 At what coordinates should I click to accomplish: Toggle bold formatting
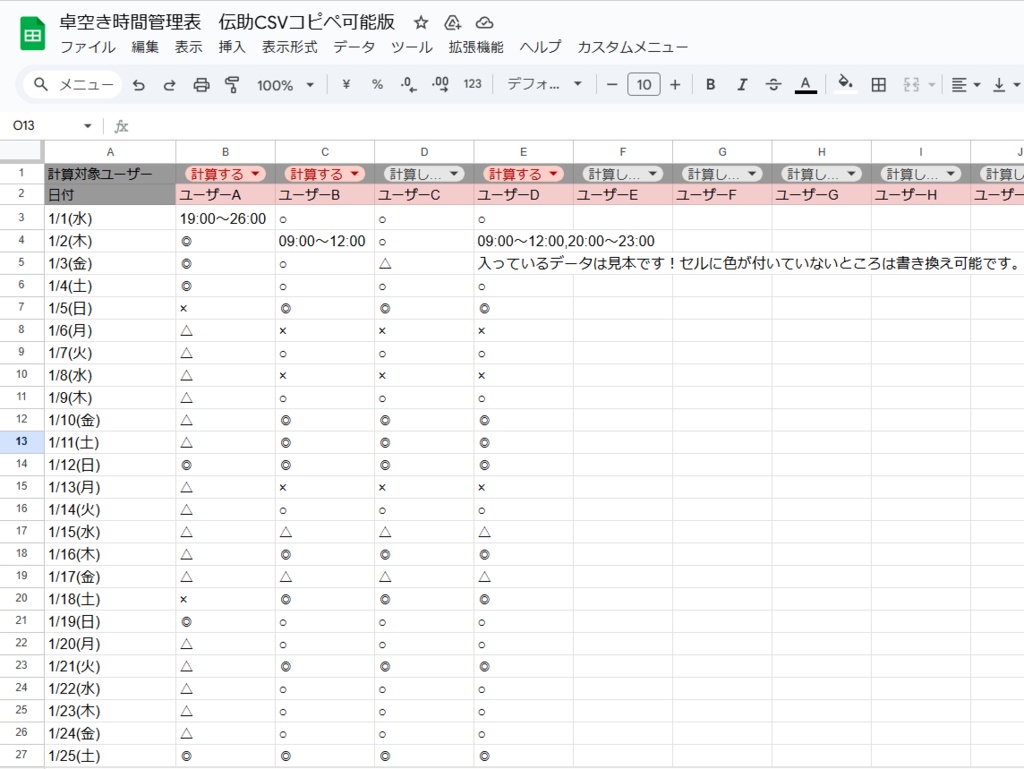click(x=711, y=85)
